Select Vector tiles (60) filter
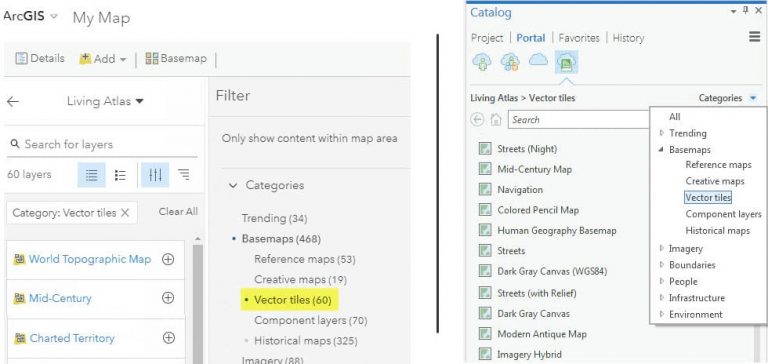Viewport: 768px width, 364px height. coord(292,300)
